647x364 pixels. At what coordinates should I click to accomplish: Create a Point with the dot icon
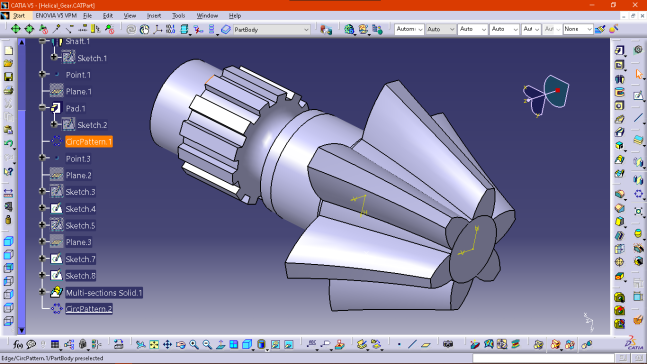(399, 344)
